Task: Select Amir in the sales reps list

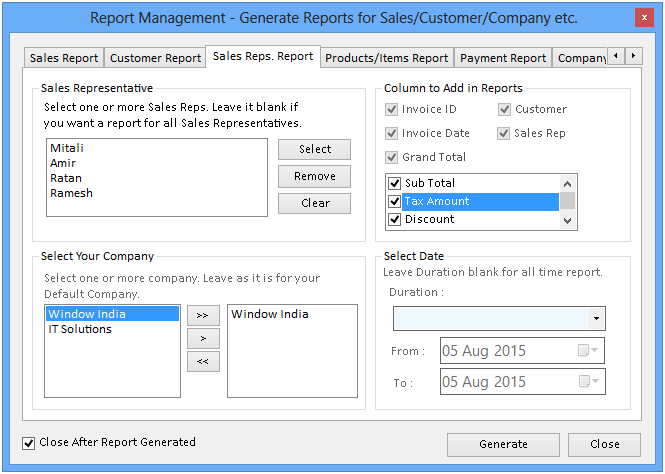Action: (63, 163)
